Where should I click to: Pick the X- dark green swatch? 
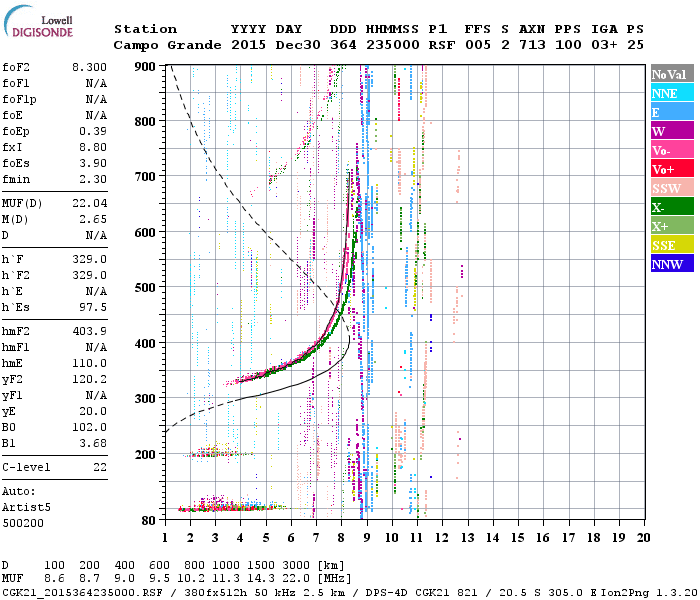672,207
